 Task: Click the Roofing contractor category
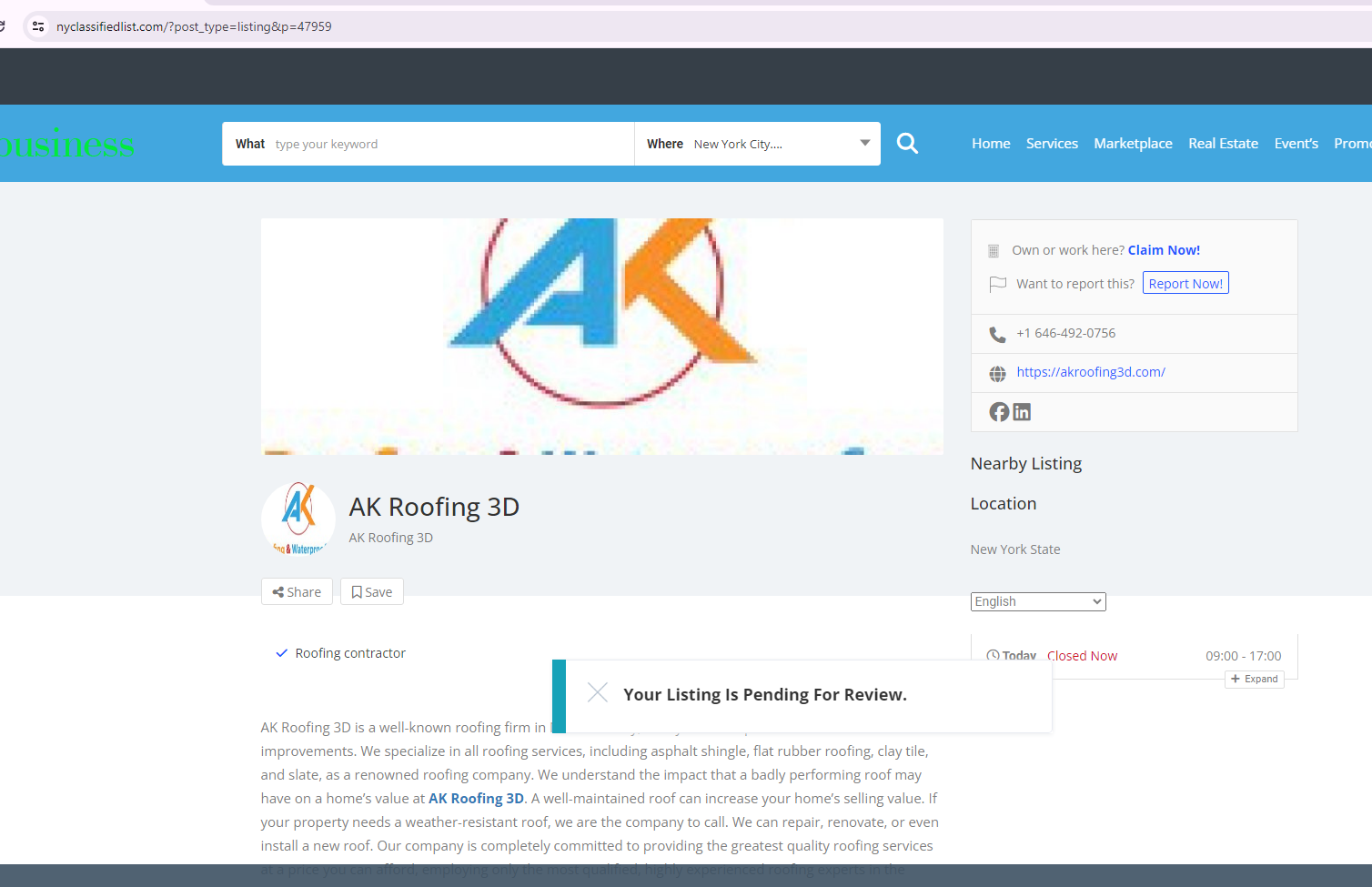point(350,653)
